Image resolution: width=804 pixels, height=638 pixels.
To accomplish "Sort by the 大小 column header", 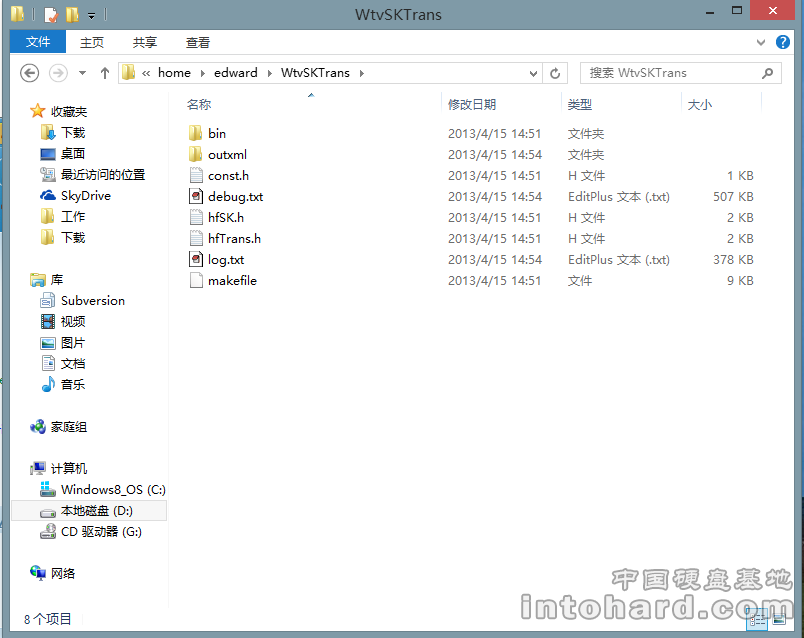I will (700, 105).
